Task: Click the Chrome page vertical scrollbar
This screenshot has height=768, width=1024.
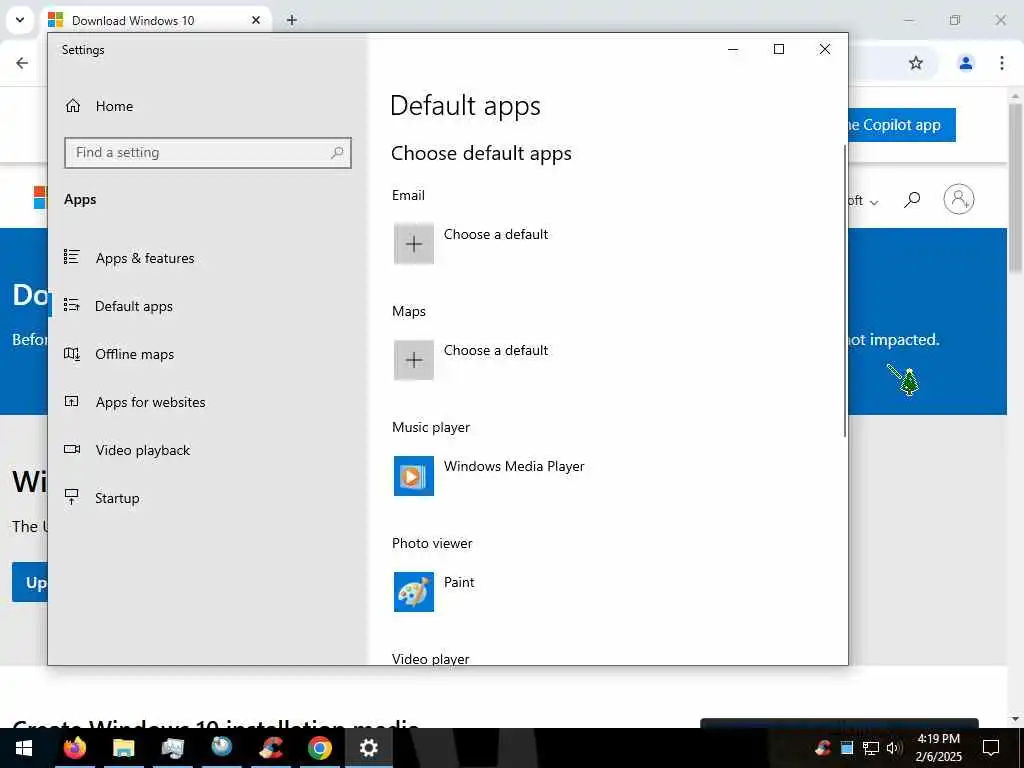Action: pos(1016,188)
